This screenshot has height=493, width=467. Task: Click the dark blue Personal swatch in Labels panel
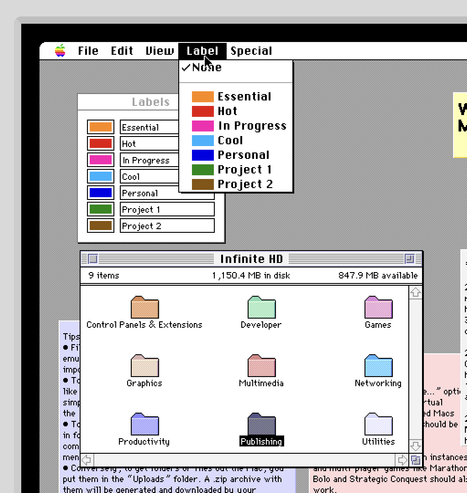coord(101,193)
